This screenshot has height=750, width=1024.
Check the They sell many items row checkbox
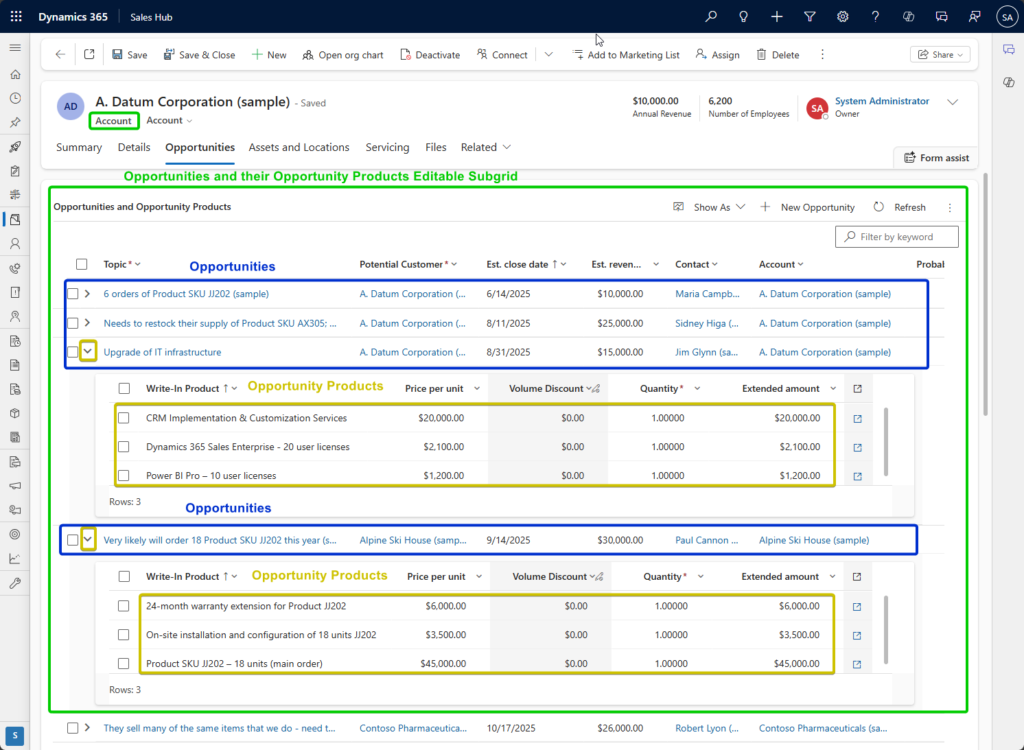point(72,728)
